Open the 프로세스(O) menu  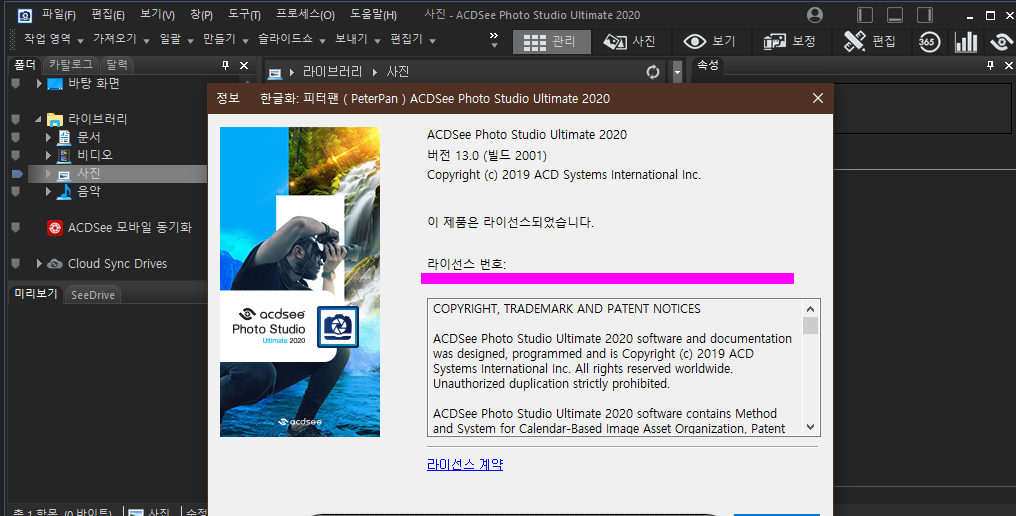[305, 14]
